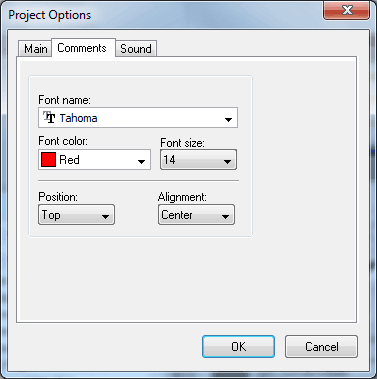
Task: Confirm settings with the OK button
Action: pyautogui.click(x=238, y=347)
